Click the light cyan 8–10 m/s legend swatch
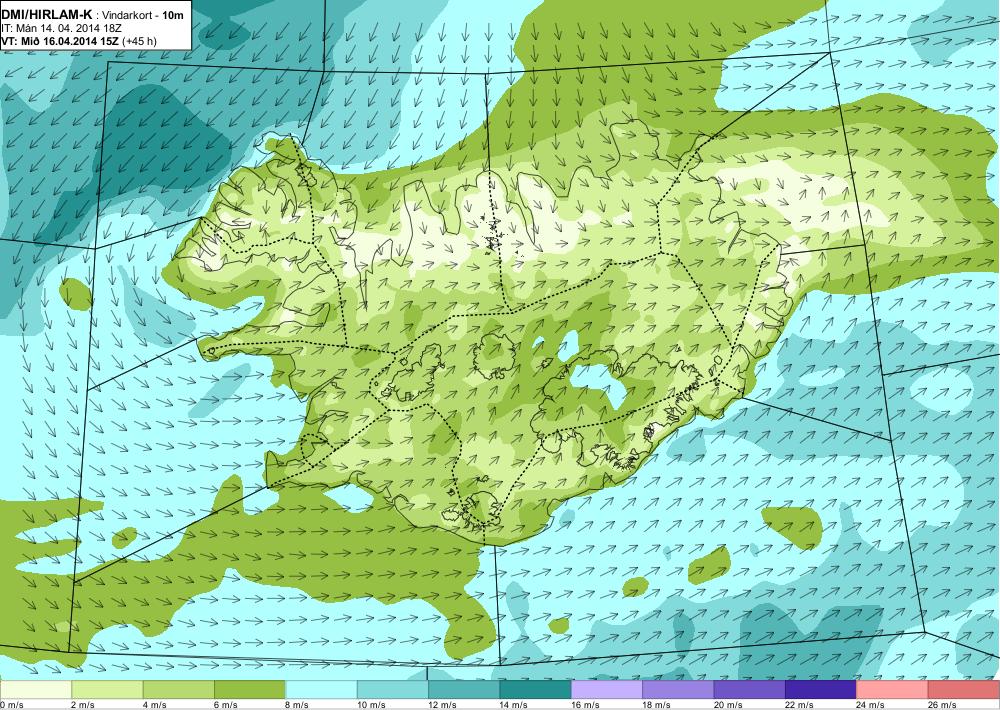 coord(321,690)
